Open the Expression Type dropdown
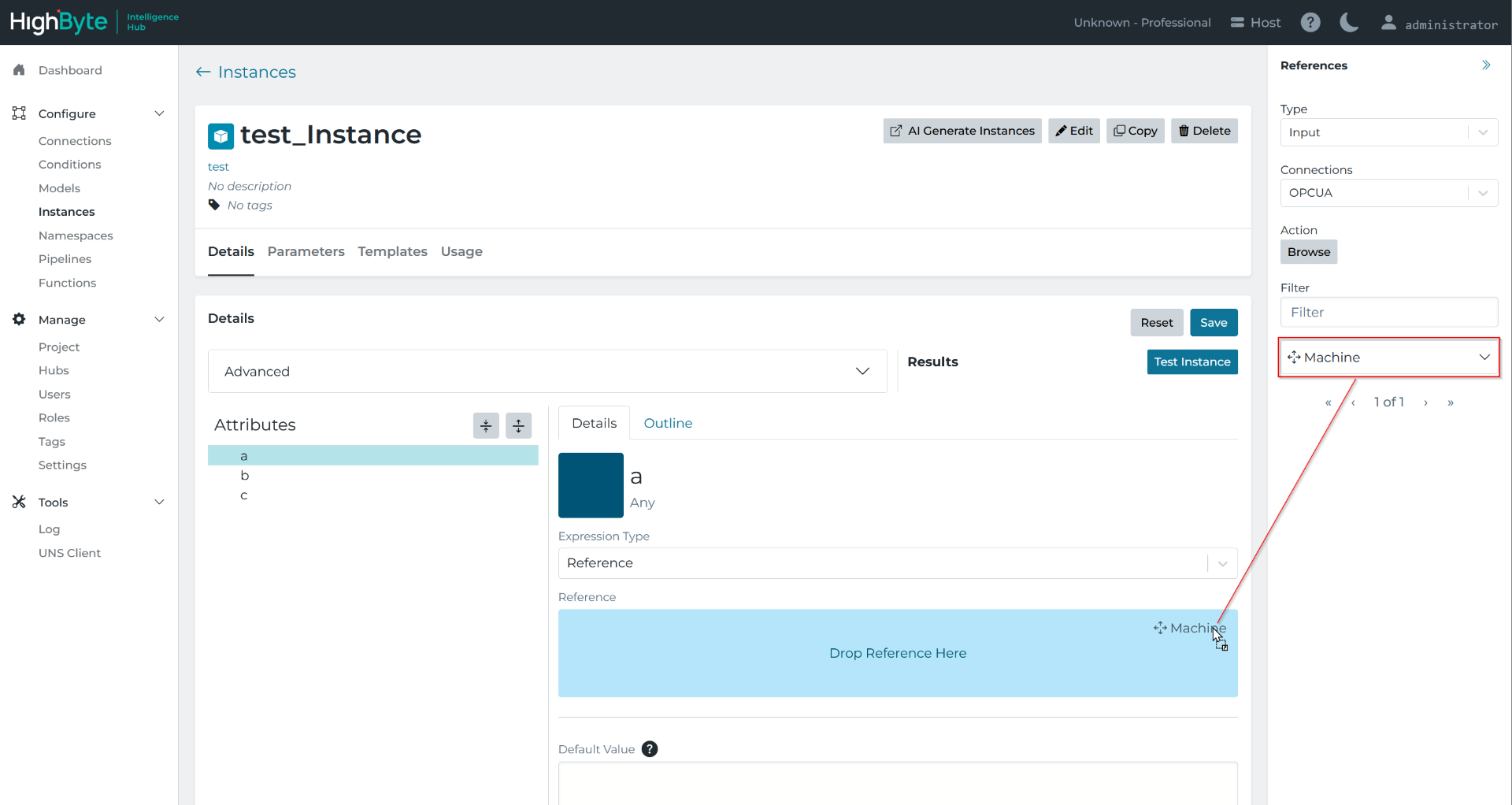This screenshot has width=1512, height=805. click(x=897, y=563)
